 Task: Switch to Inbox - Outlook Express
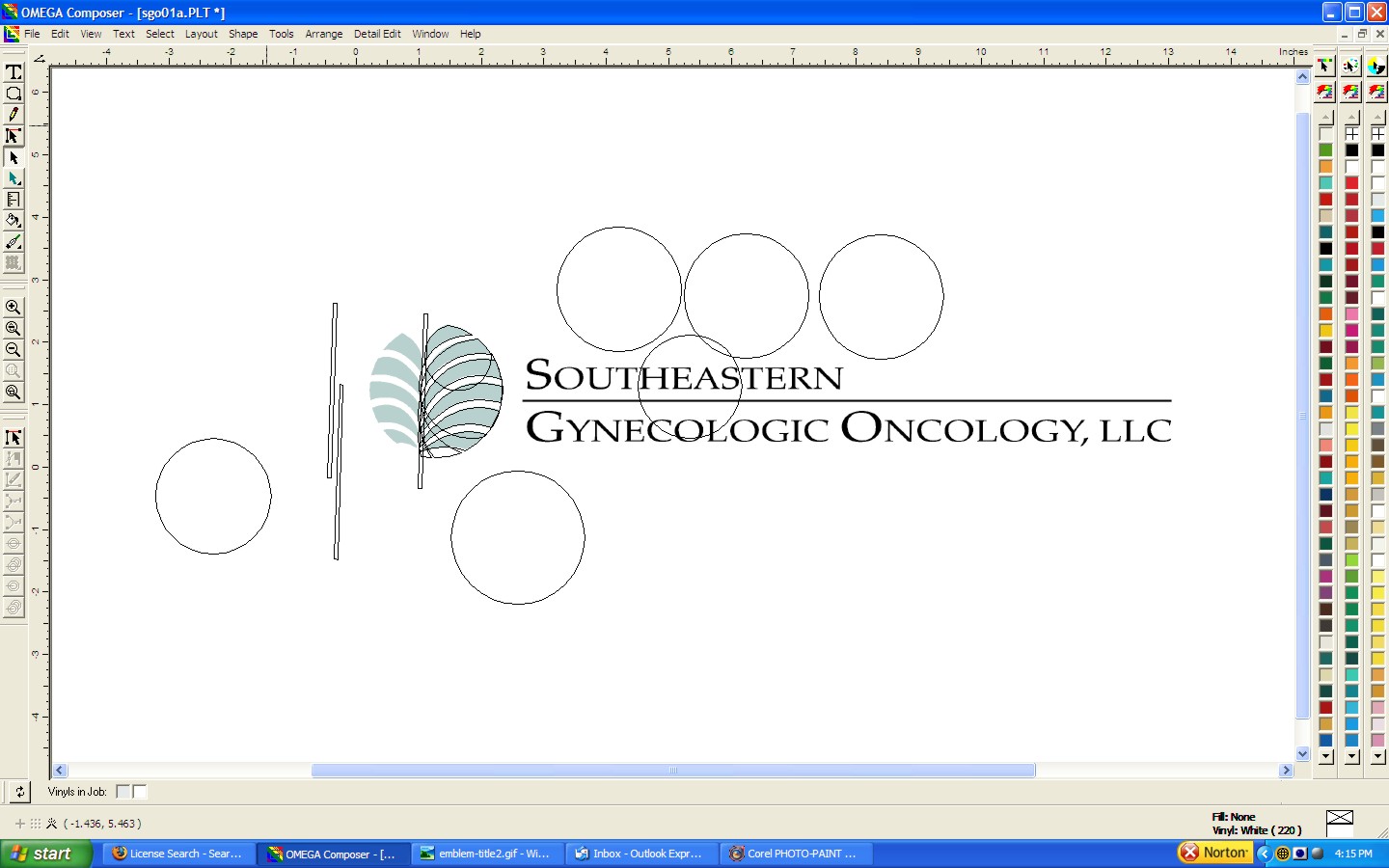(x=641, y=854)
